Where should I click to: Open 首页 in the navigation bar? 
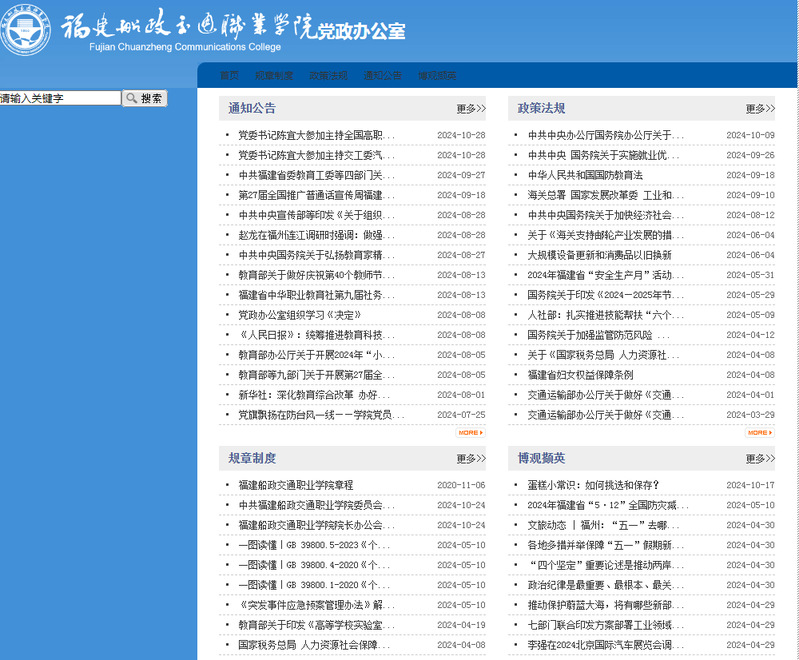pos(229,75)
